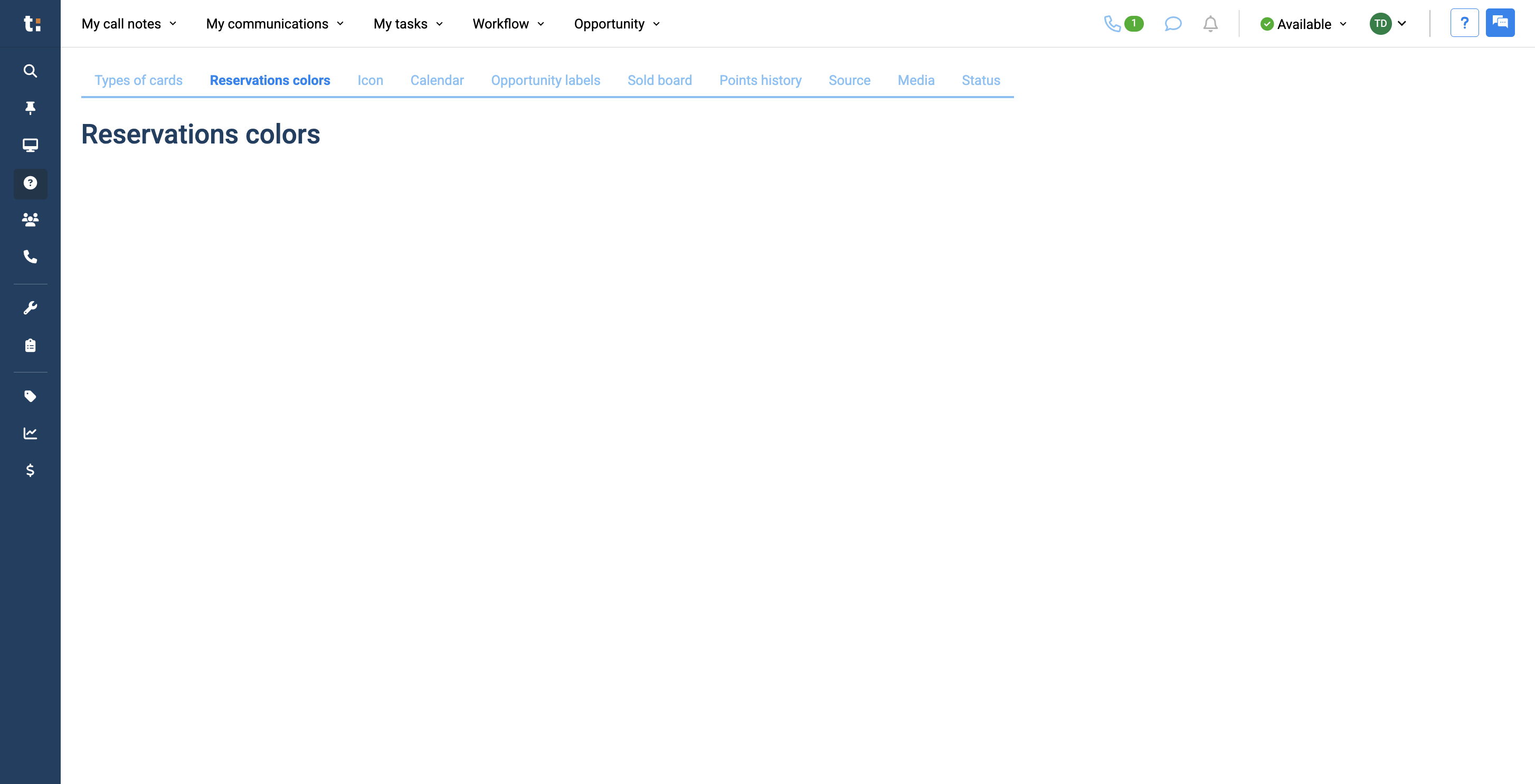The height and width of the screenshot is (784, 1535).
Task: Click the wrench tools icon in sidebar
Action: click(x=30, y=308)
